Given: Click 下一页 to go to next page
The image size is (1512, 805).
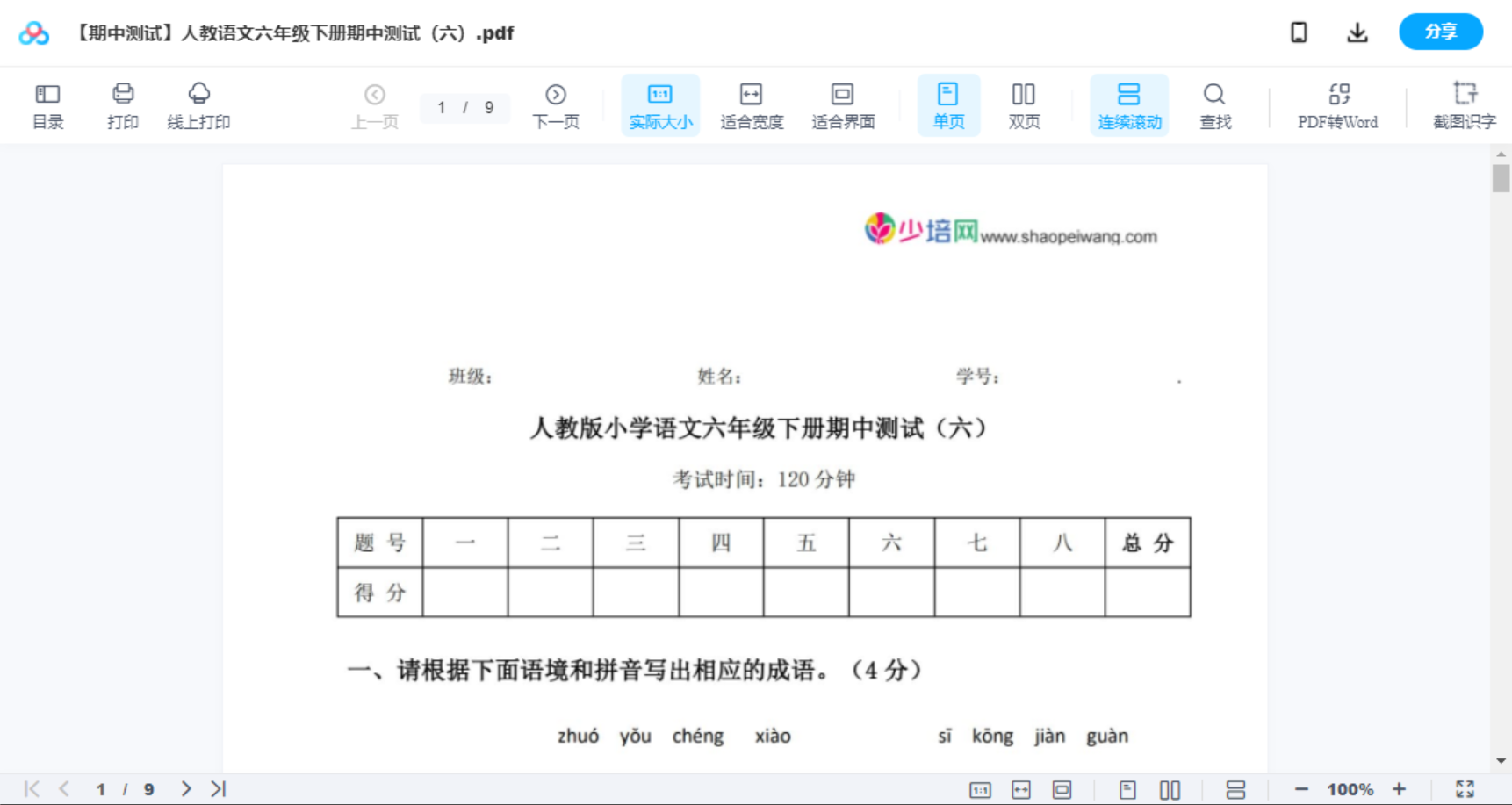Looking at the screenshot, I should click(556, 105).
